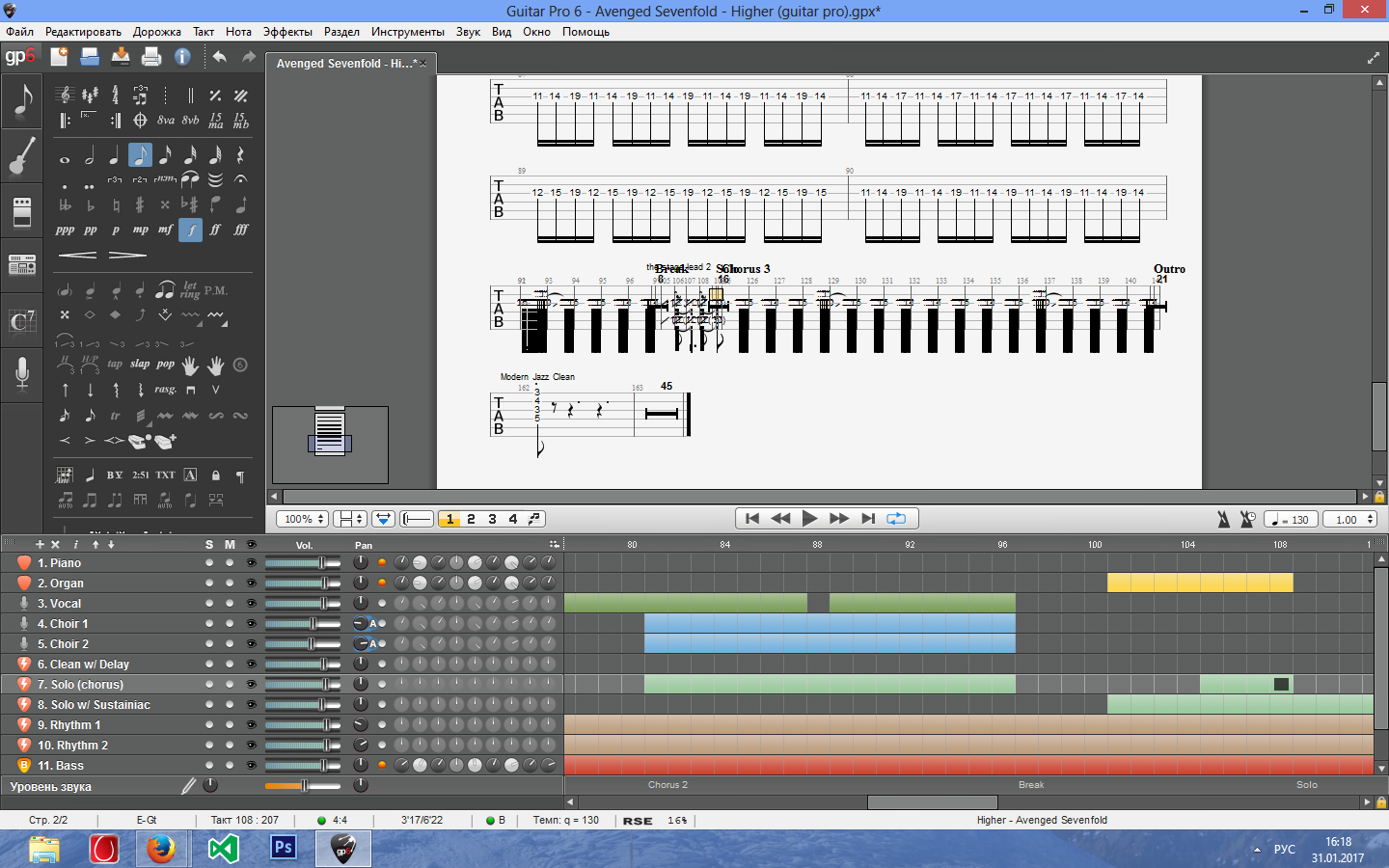
Task: Click the page navigator thumbnail
Action: 330,445
